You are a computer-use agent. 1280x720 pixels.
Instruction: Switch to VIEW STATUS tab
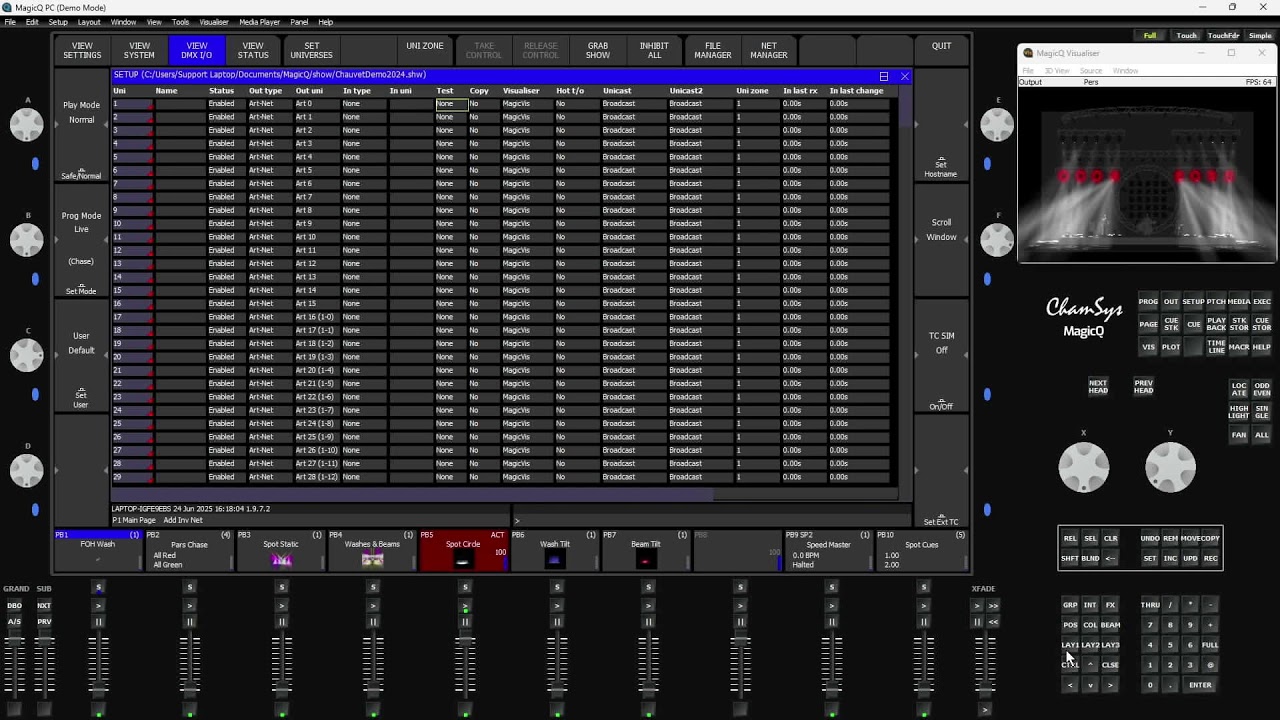coord(253,50)
